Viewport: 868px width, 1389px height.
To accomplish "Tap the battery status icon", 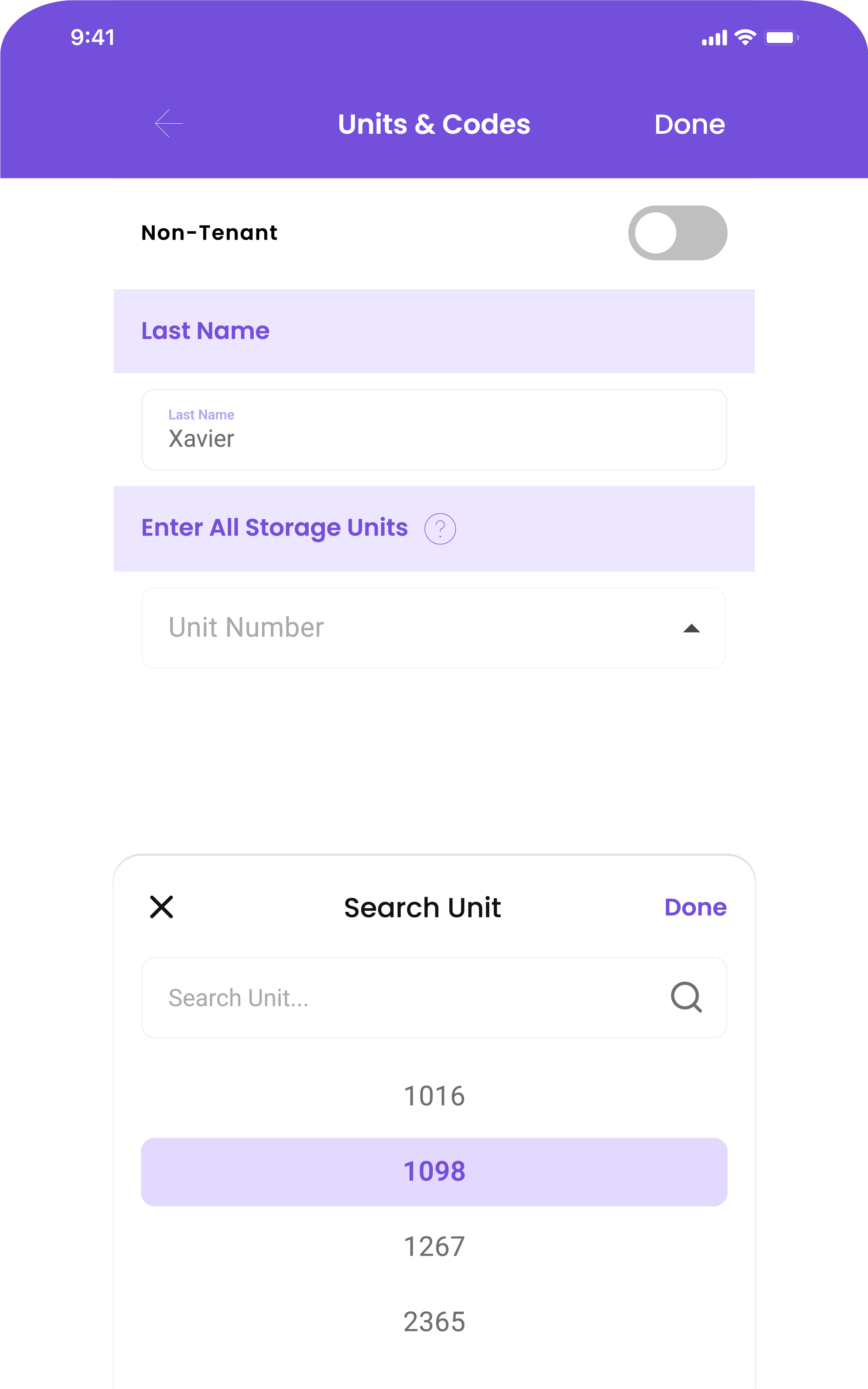I will tap(781, 38).
